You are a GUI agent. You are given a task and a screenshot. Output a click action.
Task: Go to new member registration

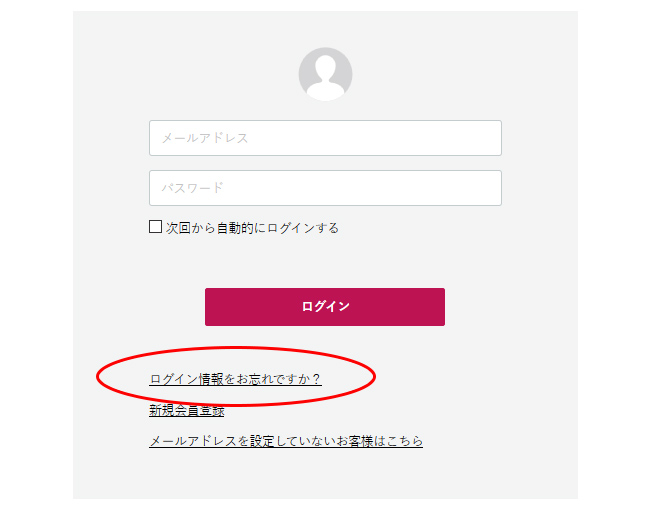pos(187,410)
